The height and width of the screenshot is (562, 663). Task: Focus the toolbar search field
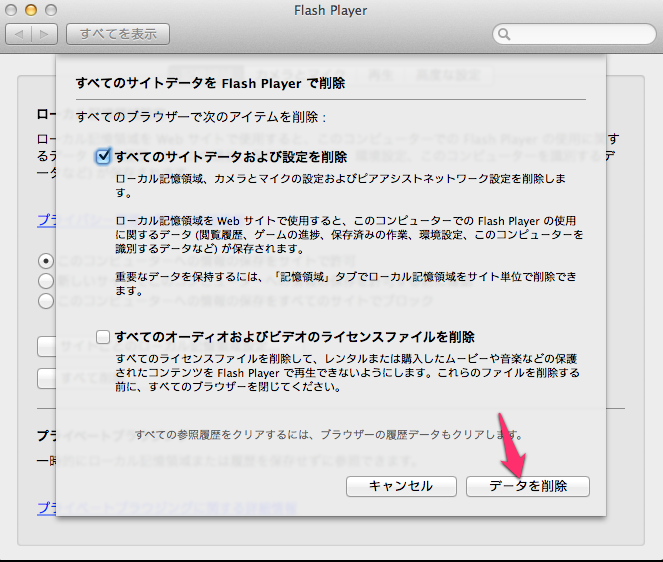pos(574,34)
